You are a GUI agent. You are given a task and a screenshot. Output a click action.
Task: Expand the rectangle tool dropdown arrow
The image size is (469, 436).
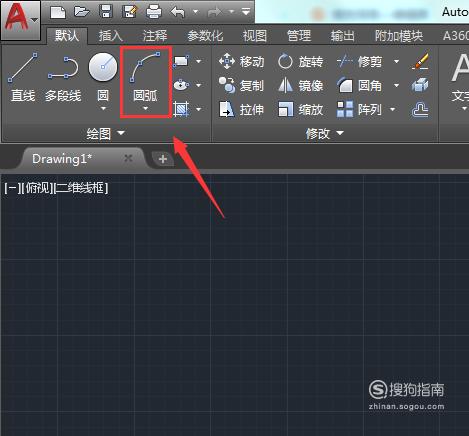[199, 61]
